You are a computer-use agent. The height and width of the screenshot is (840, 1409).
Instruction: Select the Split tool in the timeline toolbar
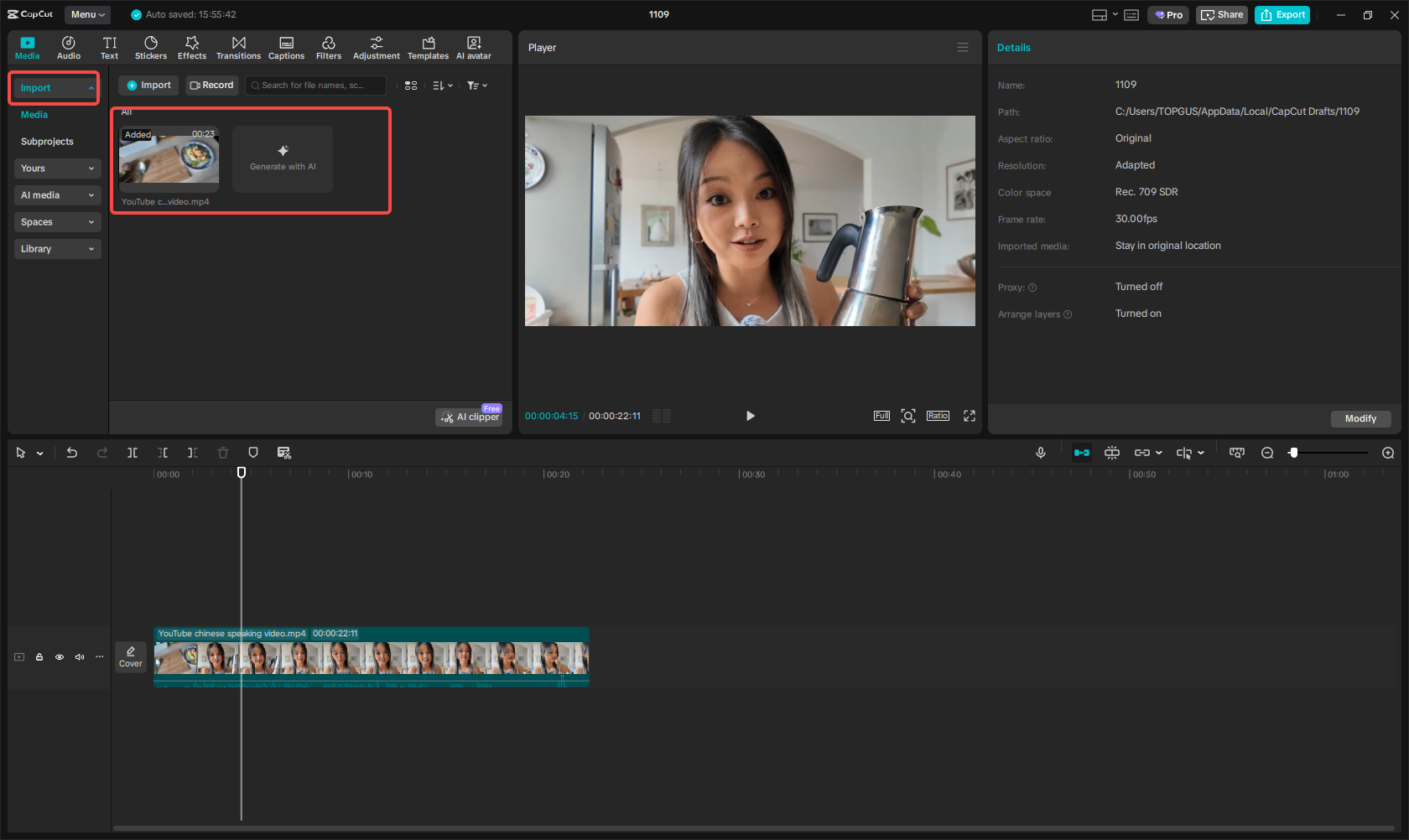pyautogui.click(x=132, y=453)
